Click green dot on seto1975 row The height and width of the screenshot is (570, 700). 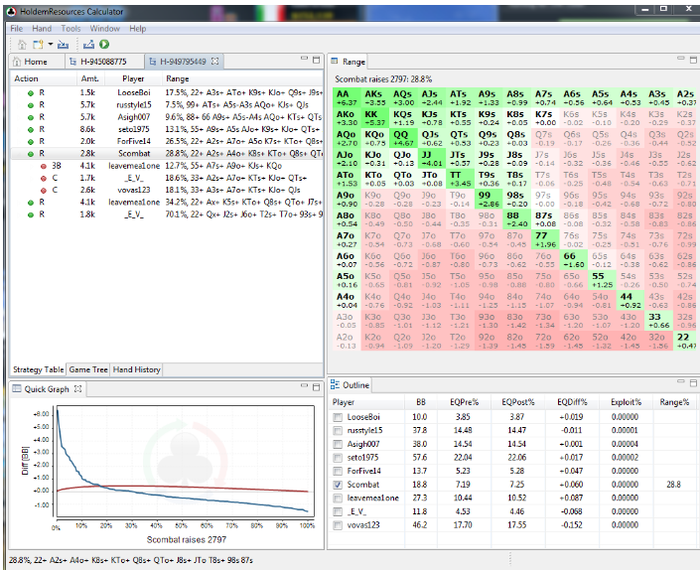30,130
